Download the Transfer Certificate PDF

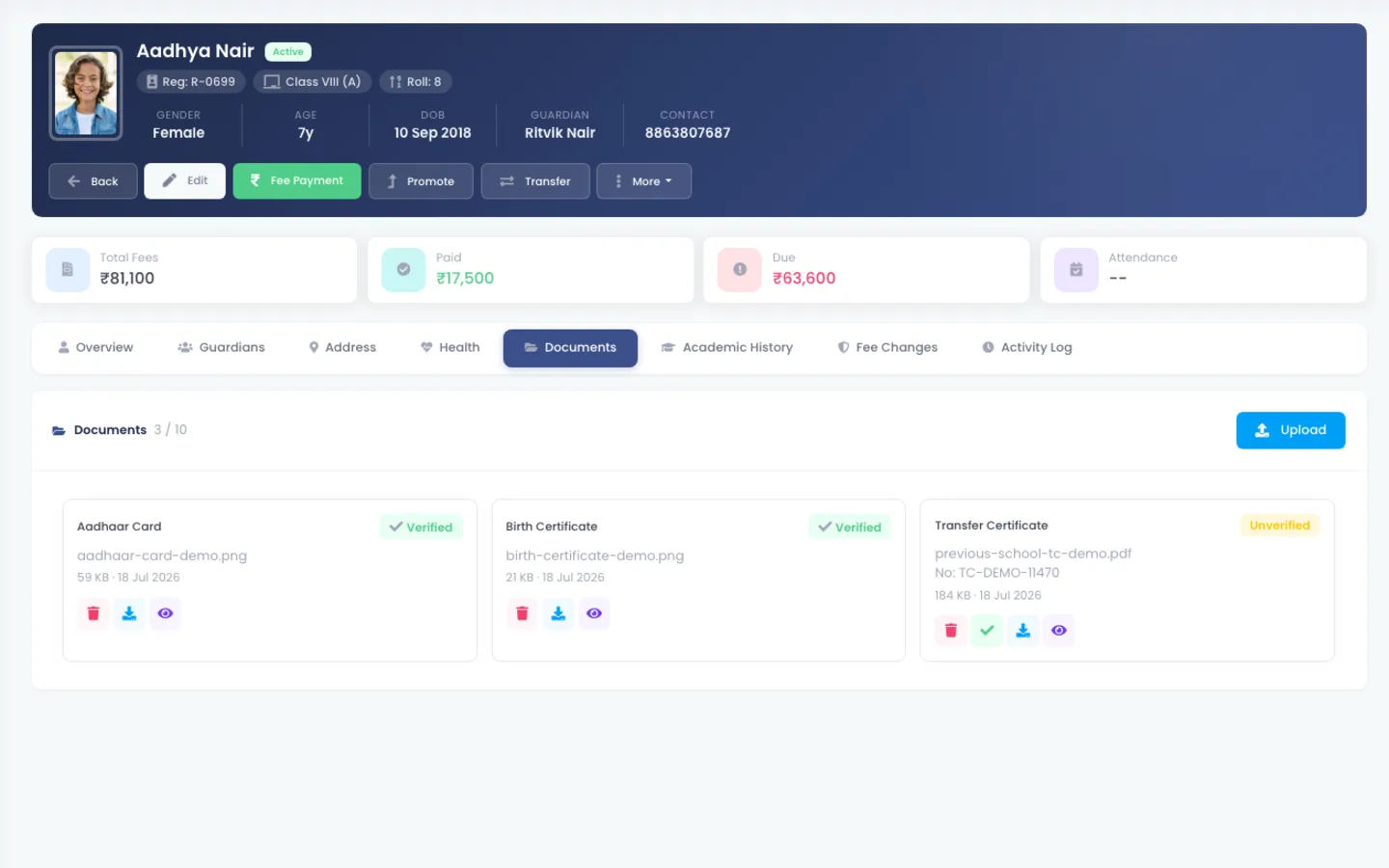[x=1023, y=631]
